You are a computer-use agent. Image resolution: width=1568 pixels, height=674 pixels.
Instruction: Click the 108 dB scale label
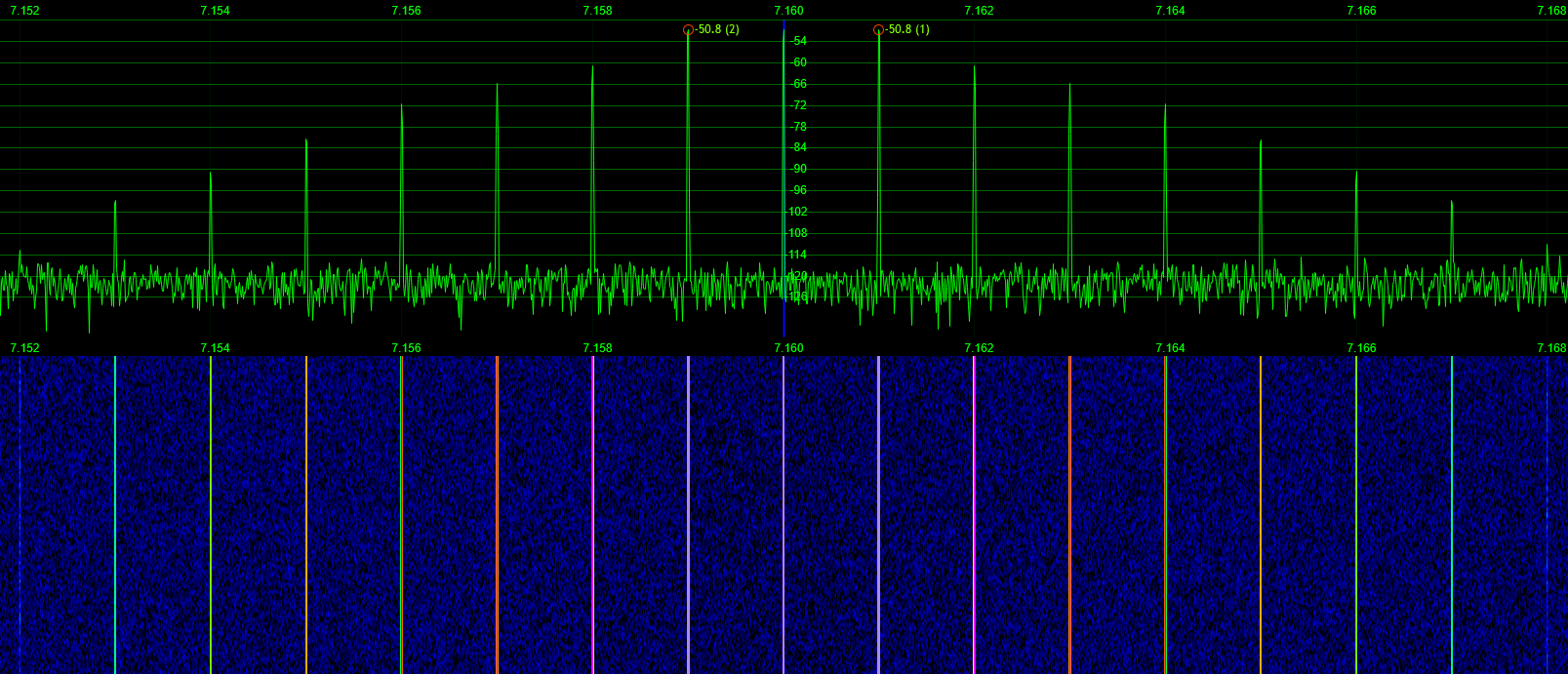pos(797,233)
